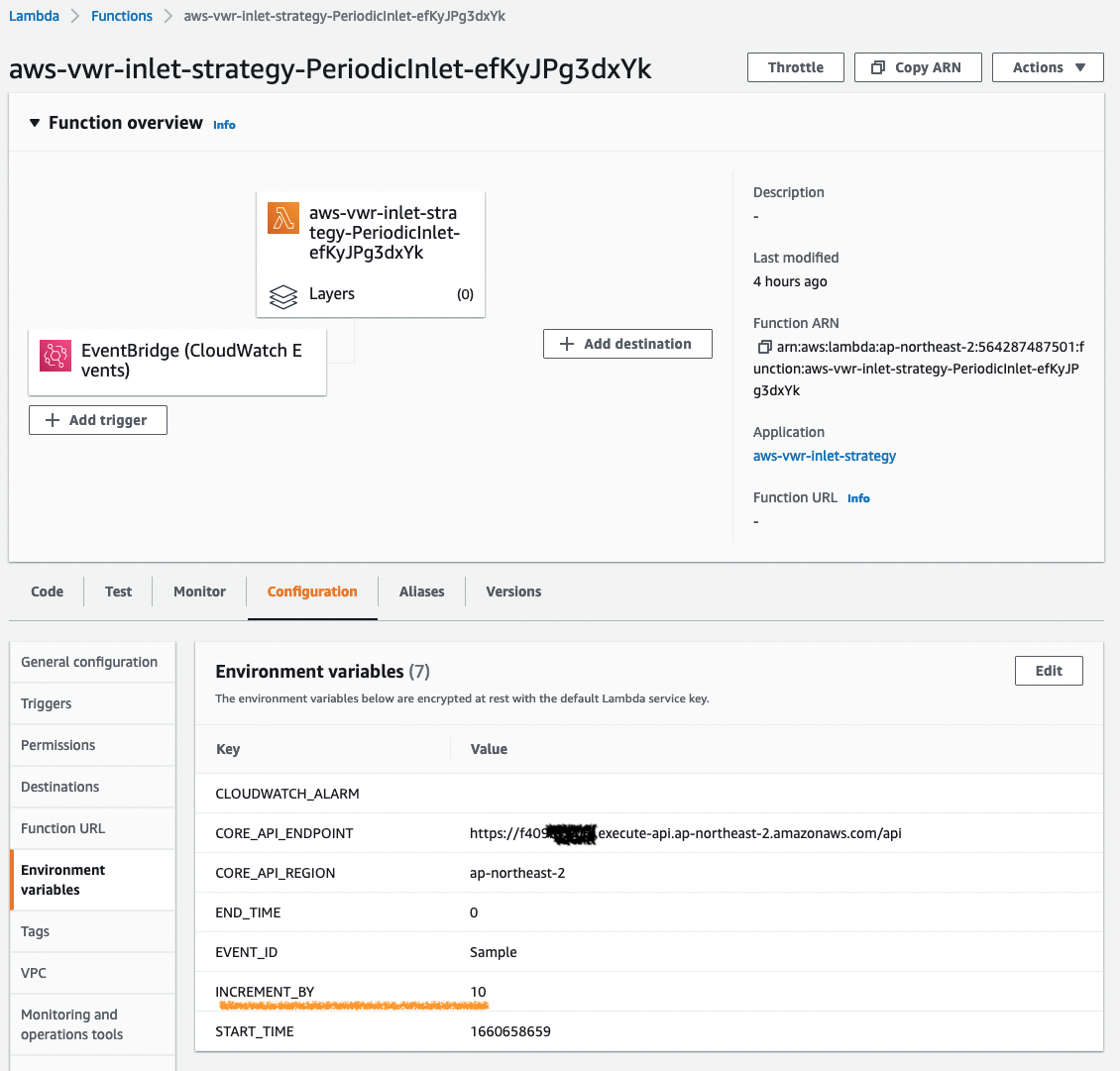Viewport: 1120px width, 1071px height.
Task: Click the Throttle button
Action: [x=796, y=67]
